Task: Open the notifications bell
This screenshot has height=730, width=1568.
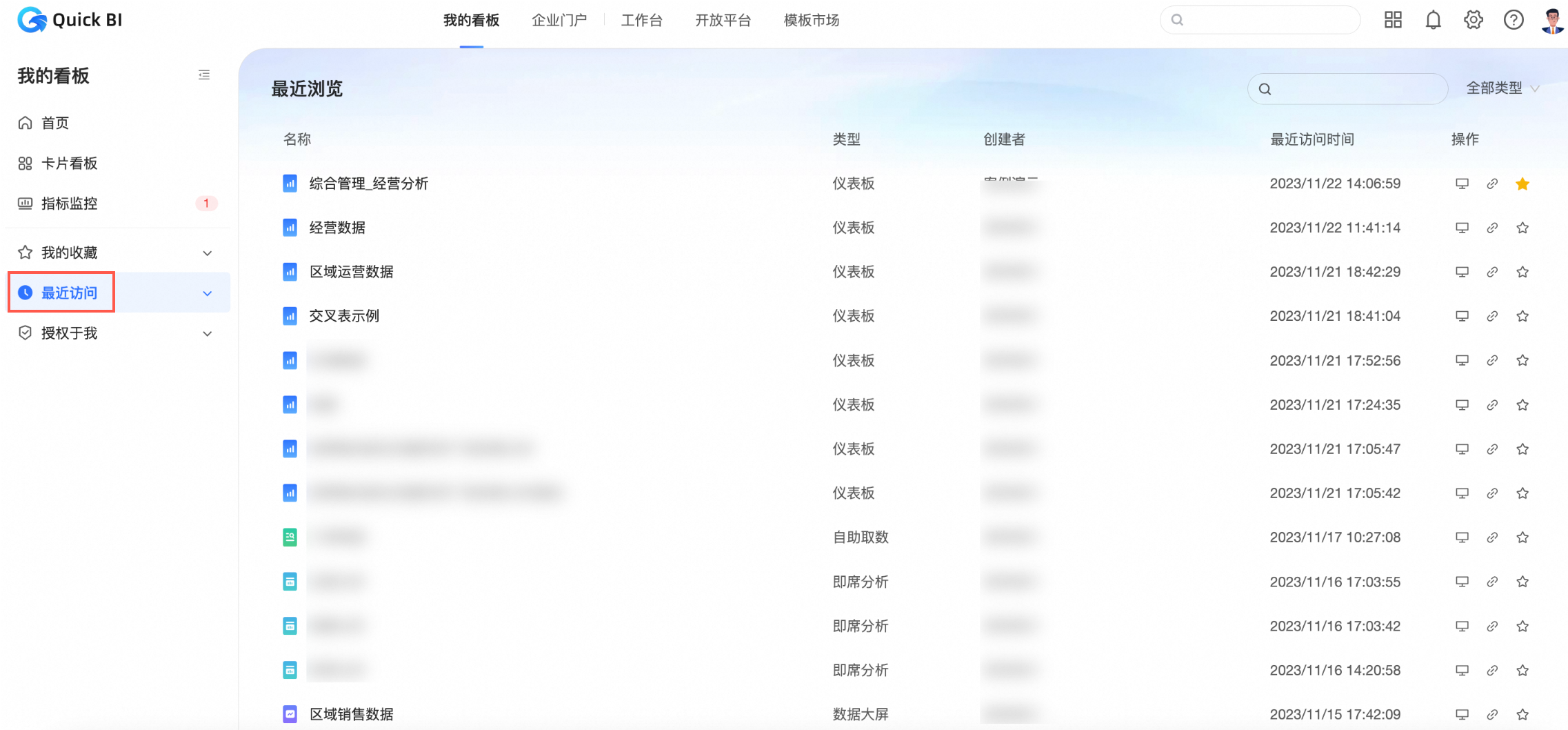Action: [x=1434, y=20]
